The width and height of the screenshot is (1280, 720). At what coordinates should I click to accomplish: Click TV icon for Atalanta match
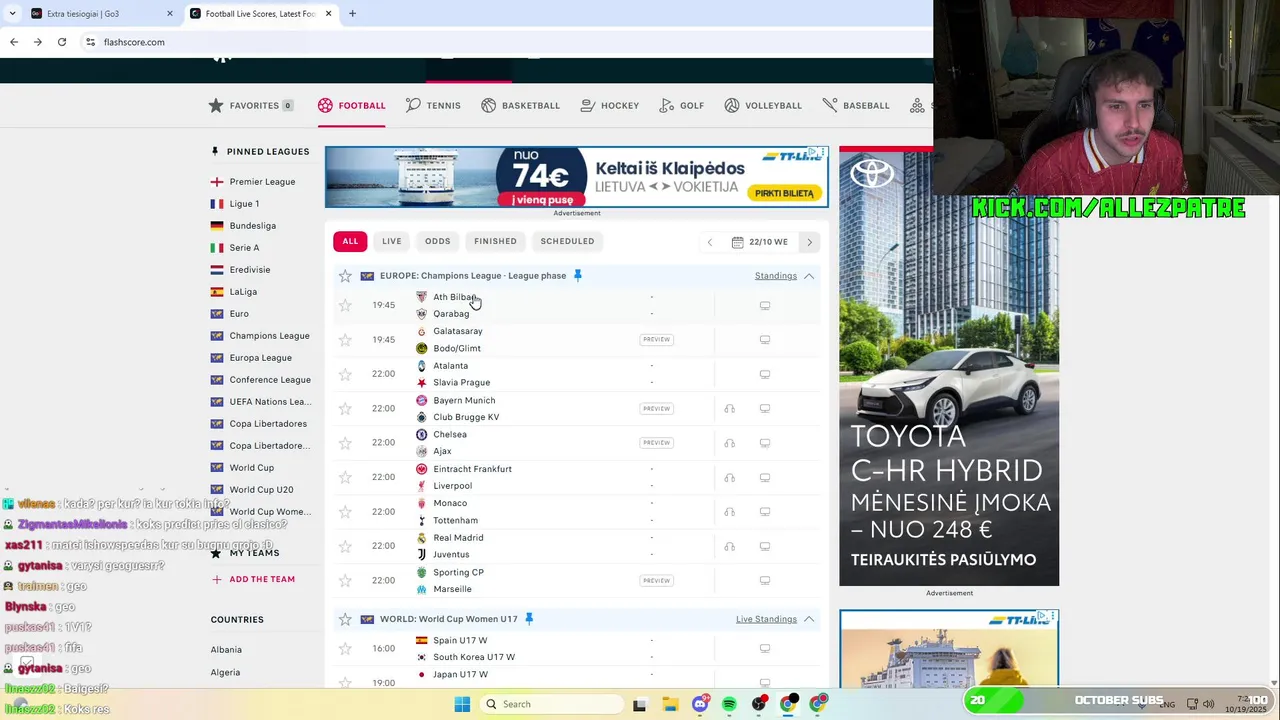tap(765, 374)
